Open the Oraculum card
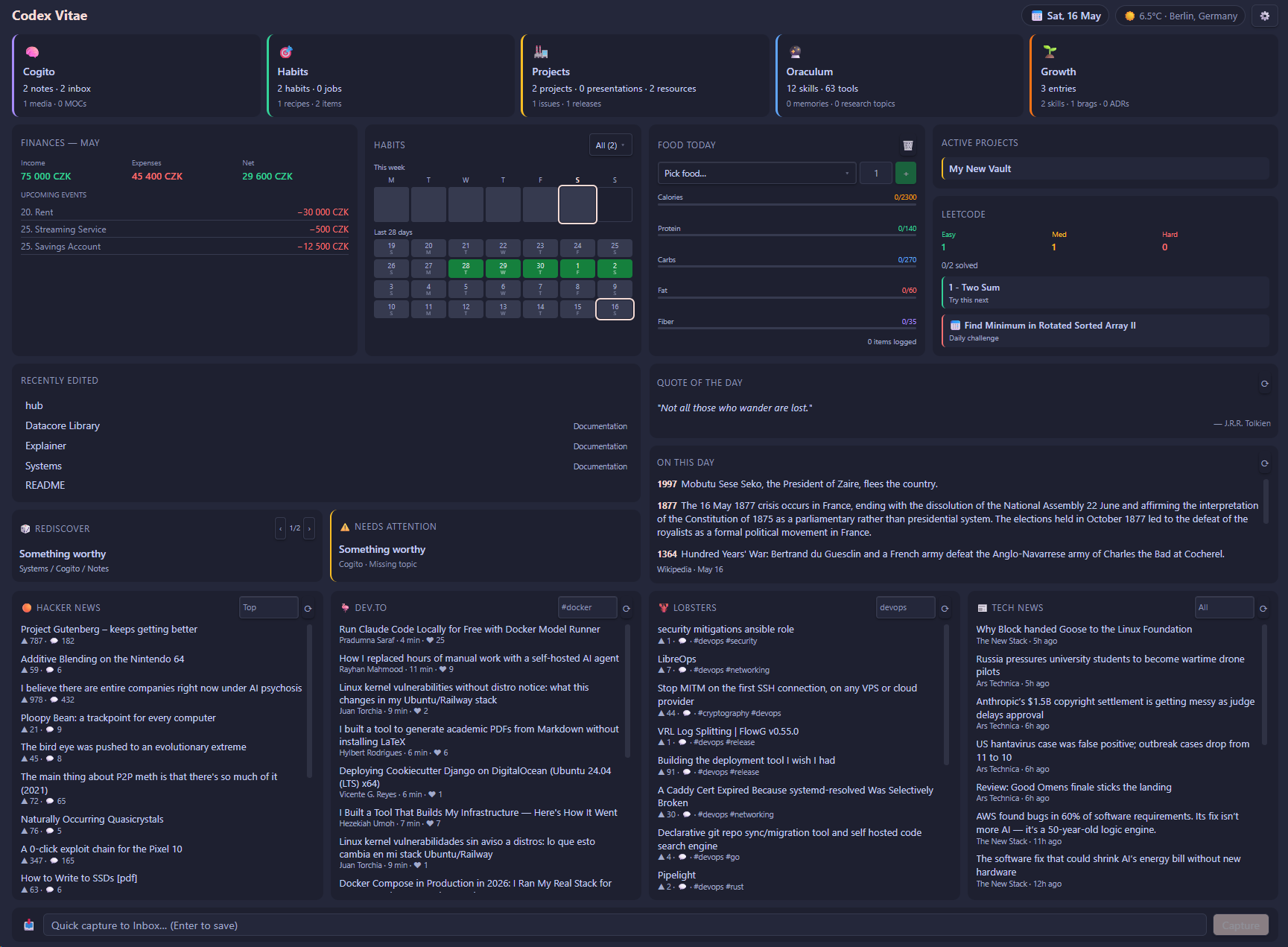 point(900,75)
